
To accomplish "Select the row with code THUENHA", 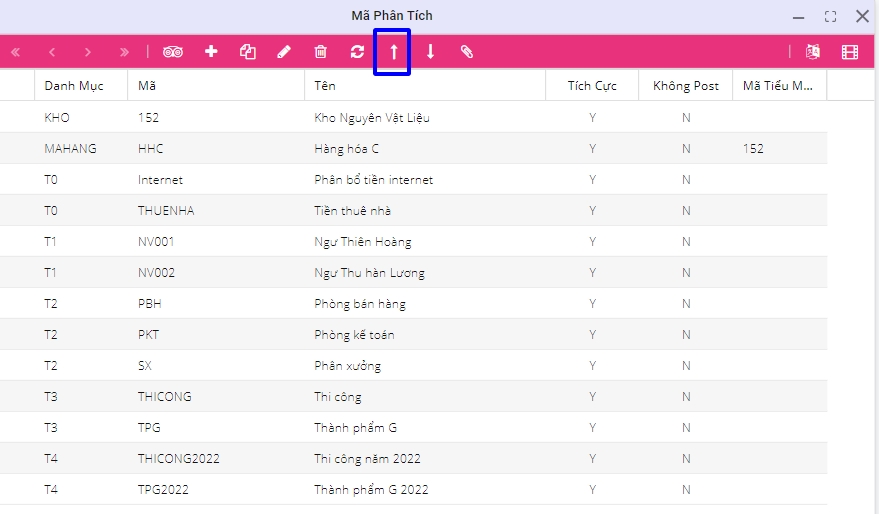I will [166, 211].
